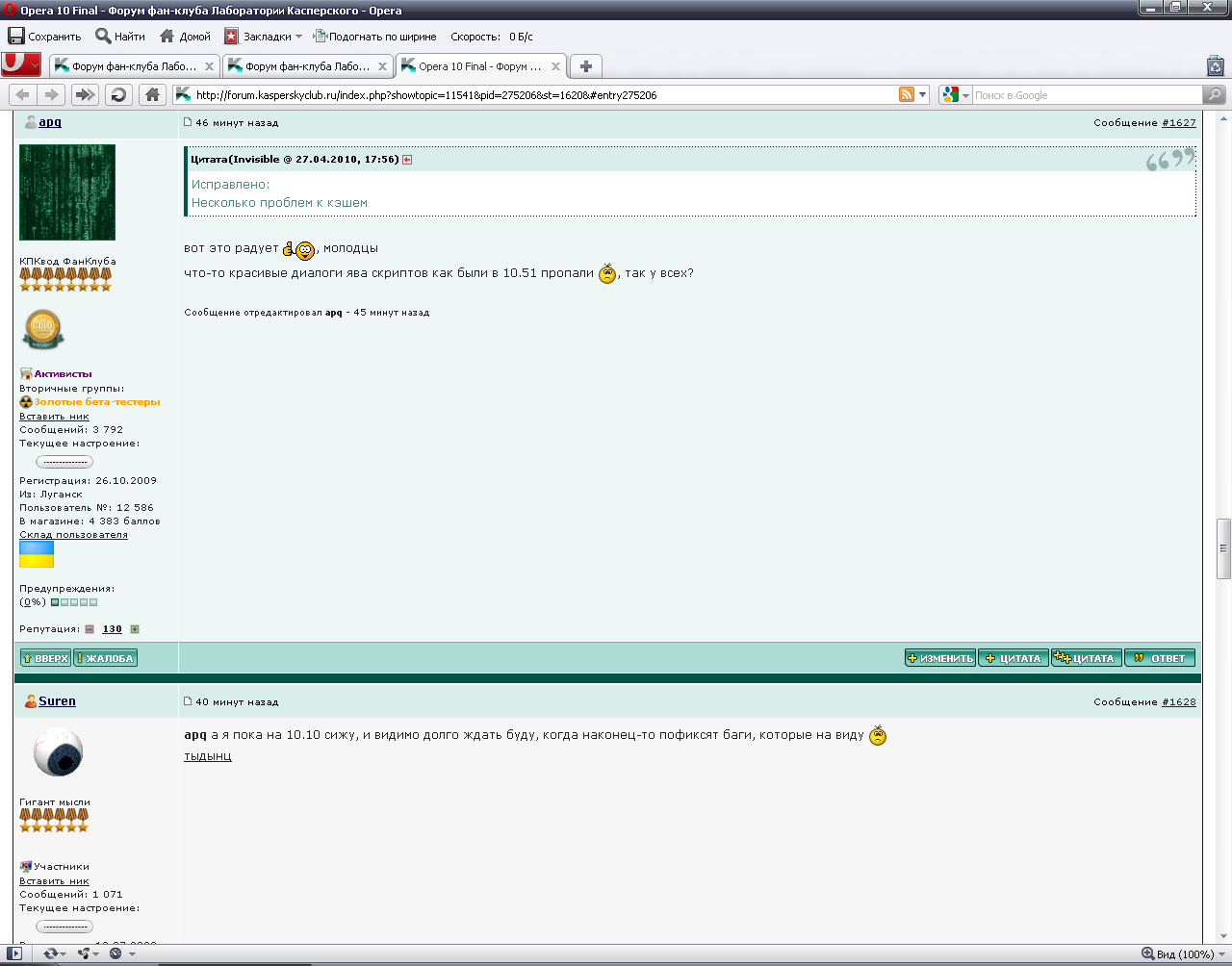Close the second Форум фан-клуба tab
1232x966 pixels.
(x=383, y=66)
